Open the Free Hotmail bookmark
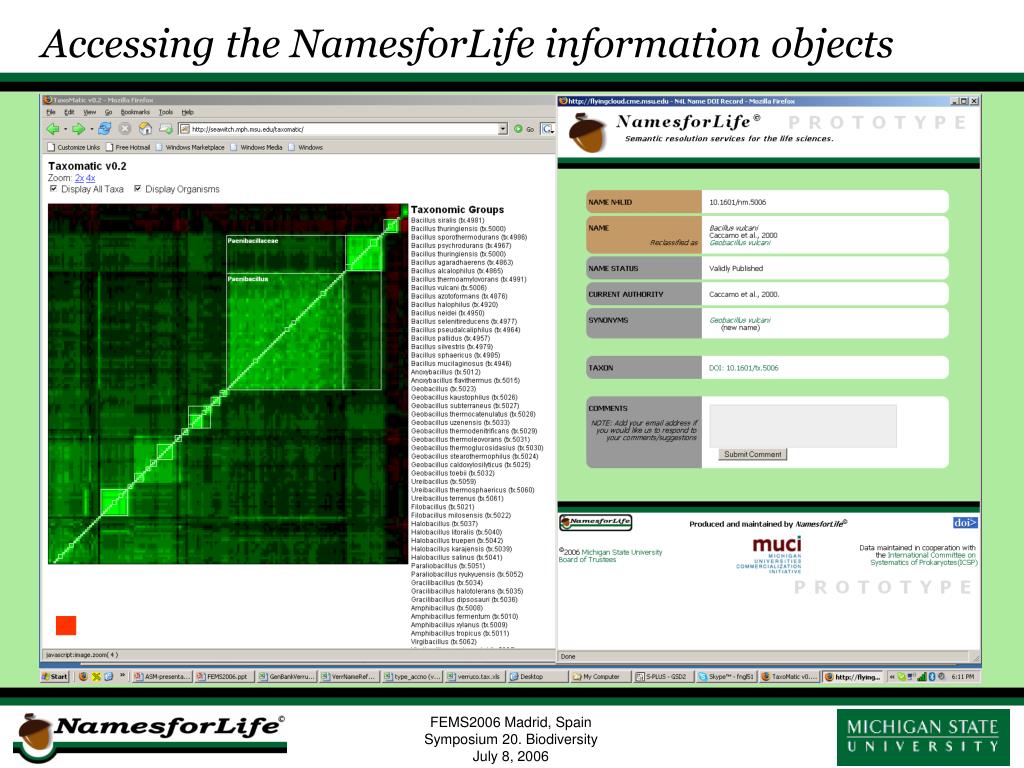Screen dimensions: 1024x768 click(127, 148)
